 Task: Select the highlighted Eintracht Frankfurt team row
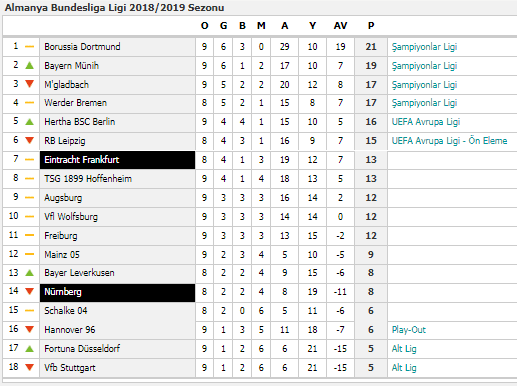click(x=117, y=160)
